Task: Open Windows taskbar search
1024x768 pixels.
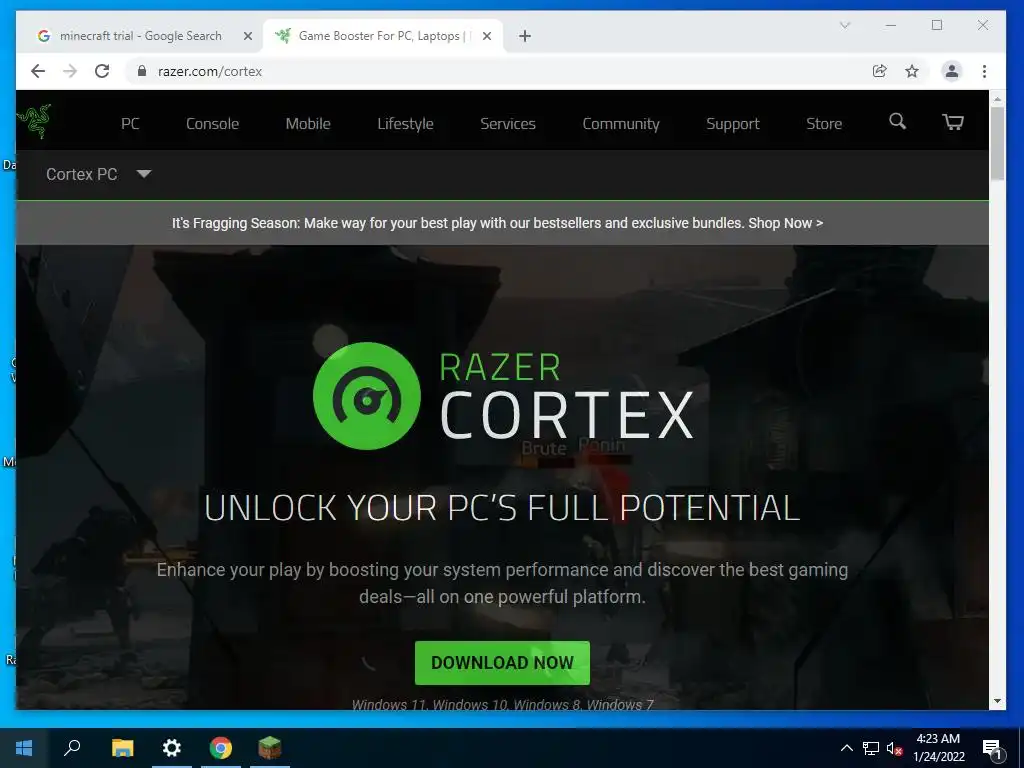Action: pos(72,748)
